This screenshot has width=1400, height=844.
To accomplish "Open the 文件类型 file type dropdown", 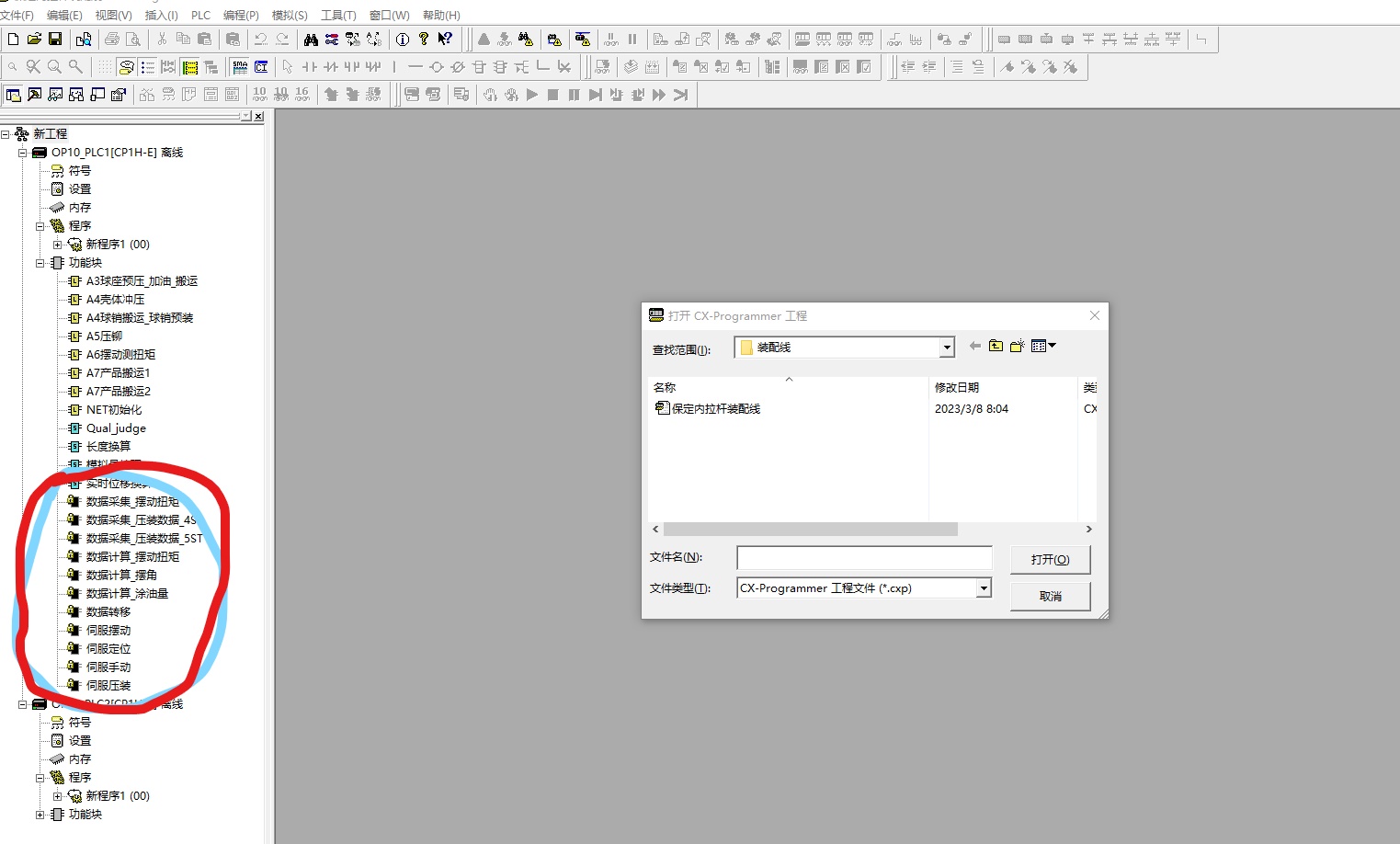I will (984, 588).
